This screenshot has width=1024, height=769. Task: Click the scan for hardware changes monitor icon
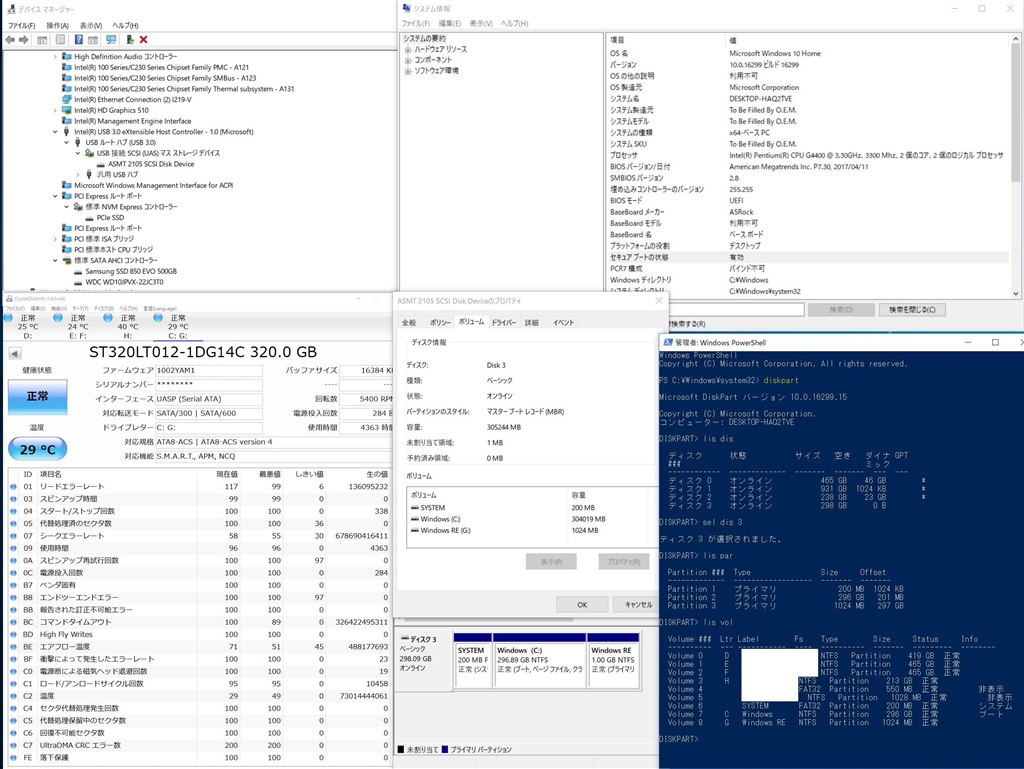[x=111, y=39]
